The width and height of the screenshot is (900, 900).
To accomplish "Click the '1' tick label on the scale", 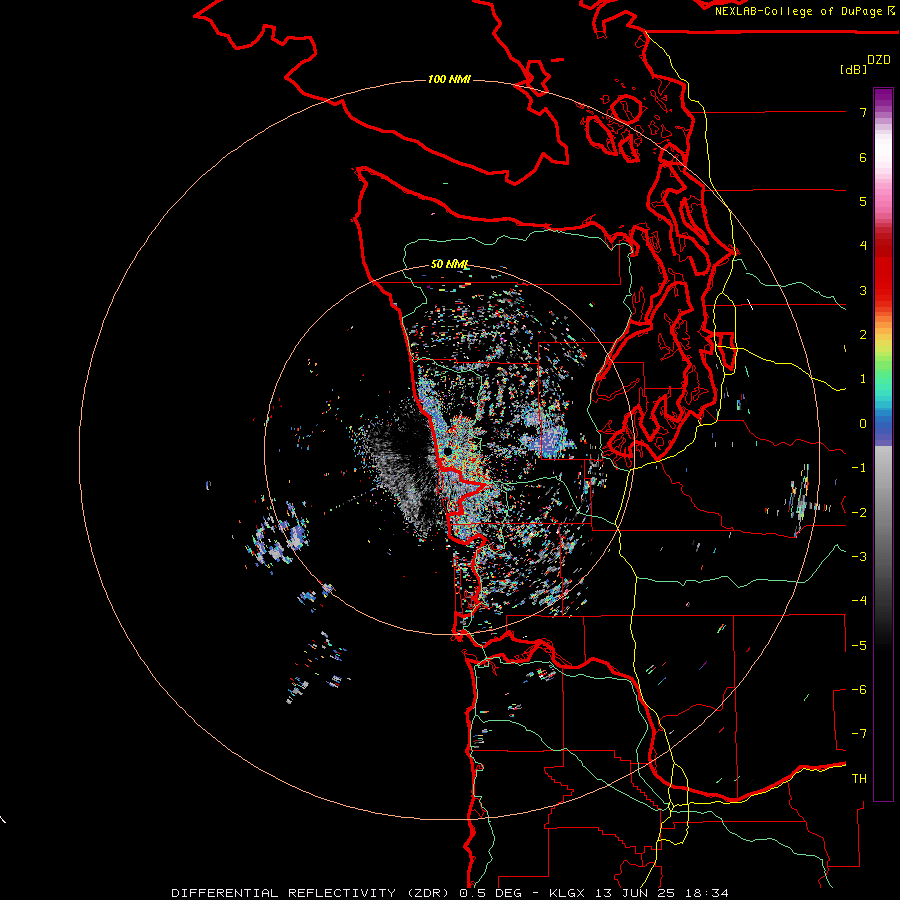I will [863, 379].
